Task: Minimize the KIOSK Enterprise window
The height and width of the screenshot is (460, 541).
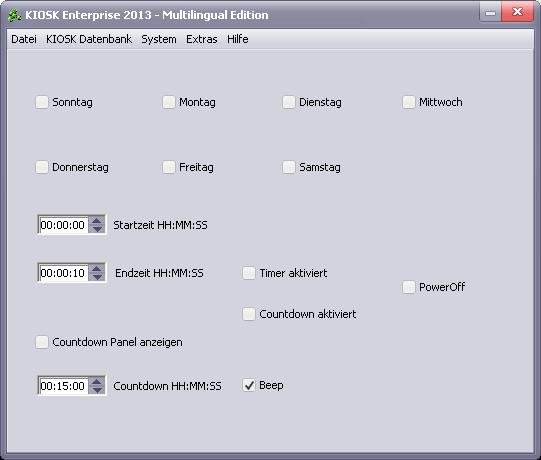Action: coord(490,13)
